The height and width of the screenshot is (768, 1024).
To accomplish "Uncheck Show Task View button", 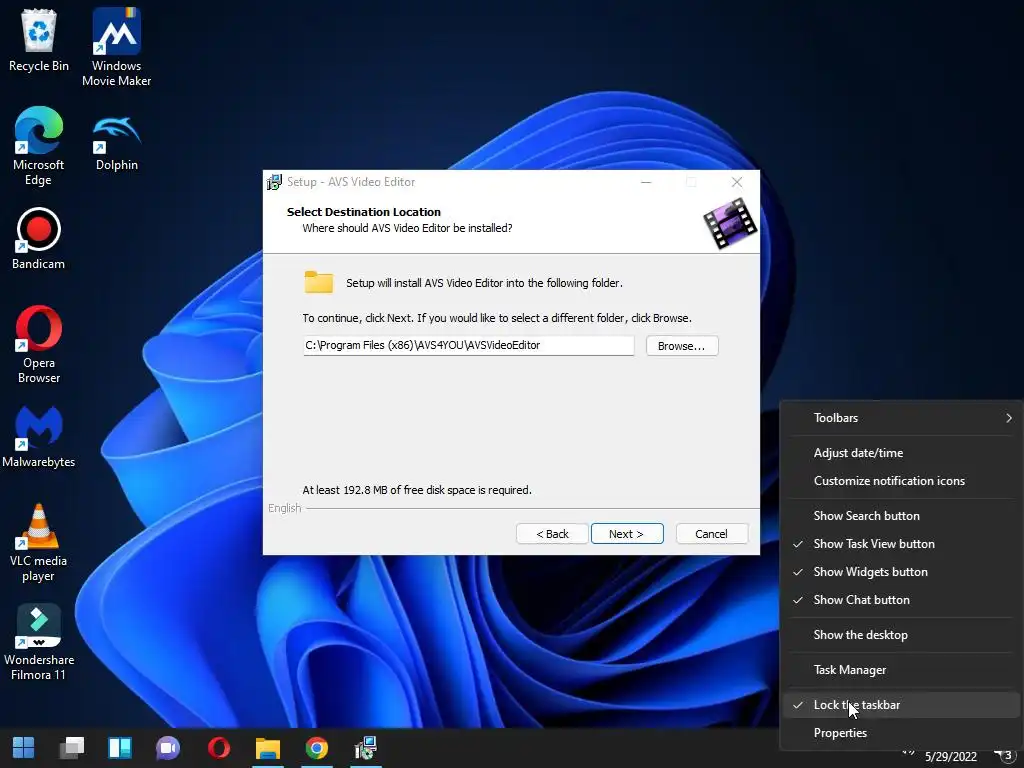I will click(901, 544).
